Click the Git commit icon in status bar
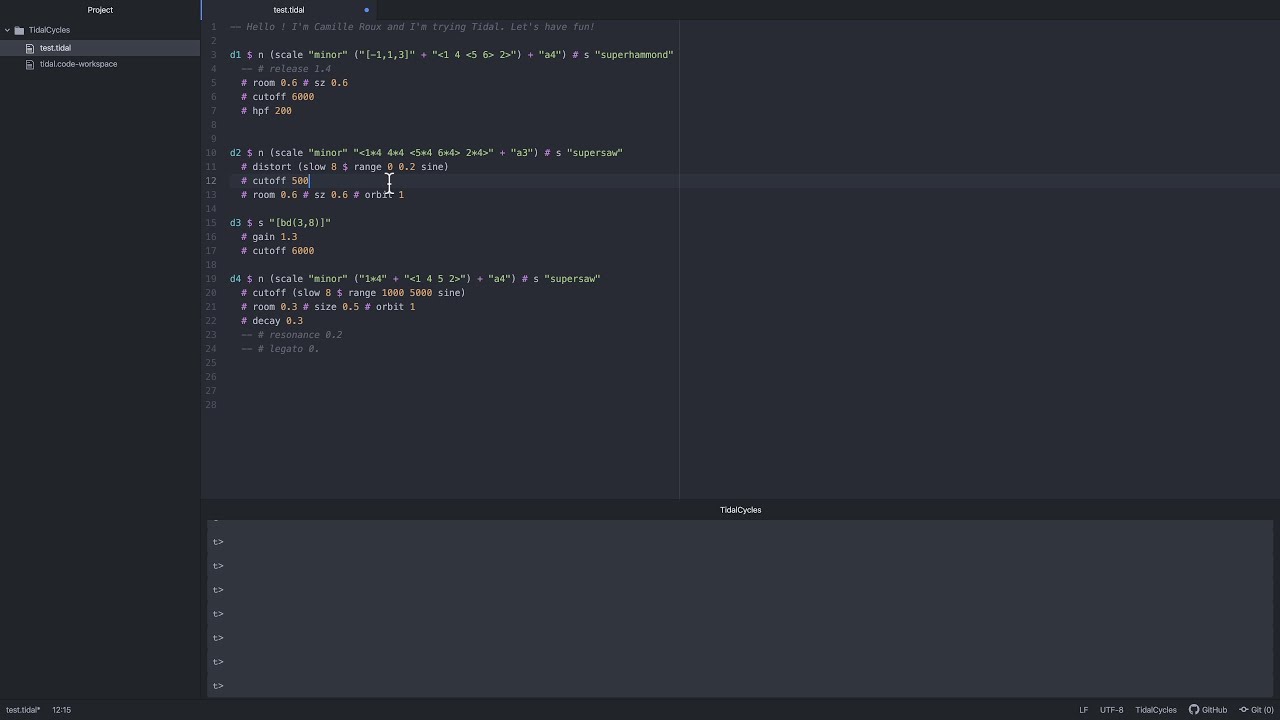This screenshot has width=1280, height=720. pyautogui.click(x=1245, y=710)
